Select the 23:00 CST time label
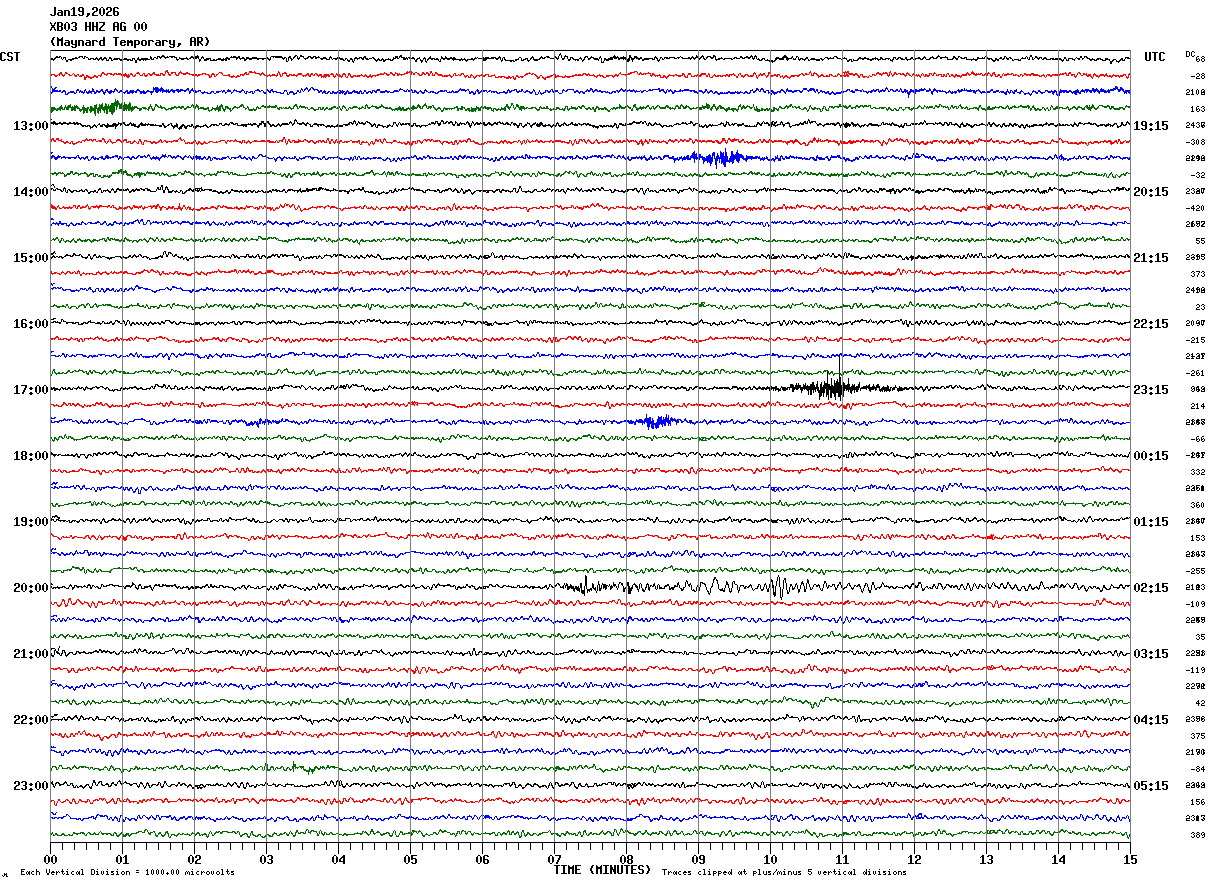The height and width of the screenshot is (886, 1210). tap(30, 786)
